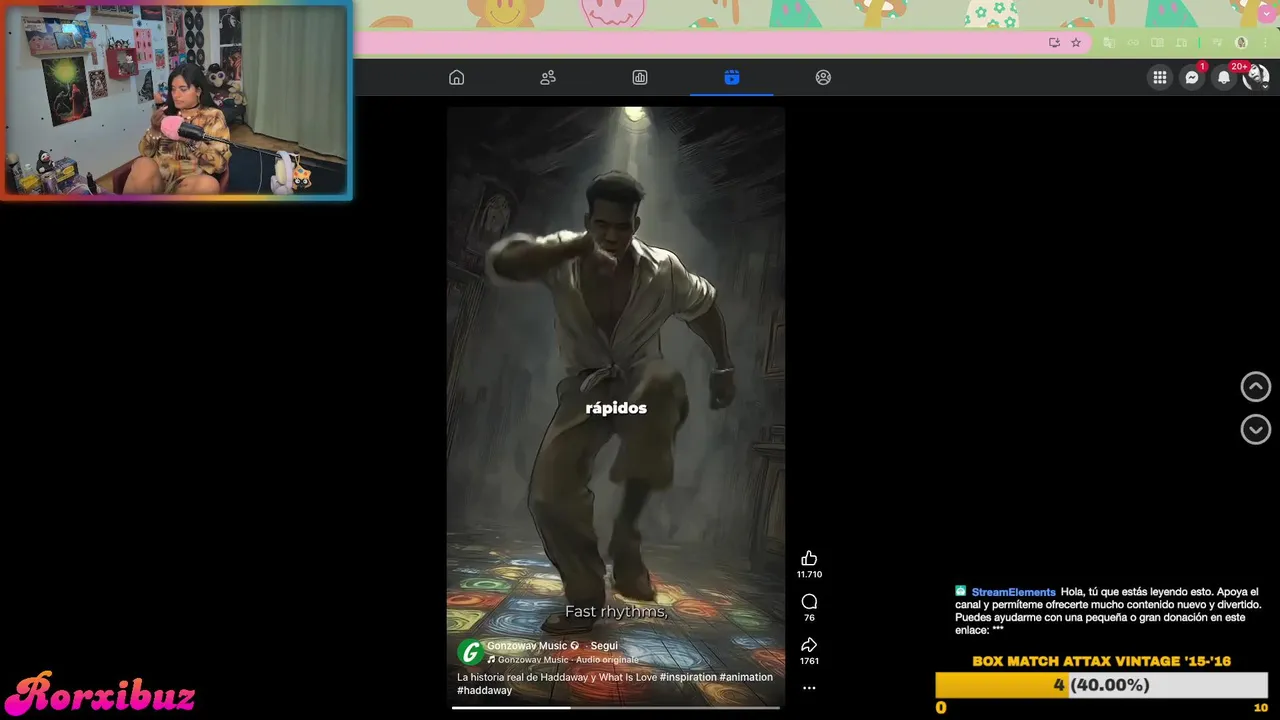
Task: Open the Chrome profile avatar
Action: coord(1242,42)
